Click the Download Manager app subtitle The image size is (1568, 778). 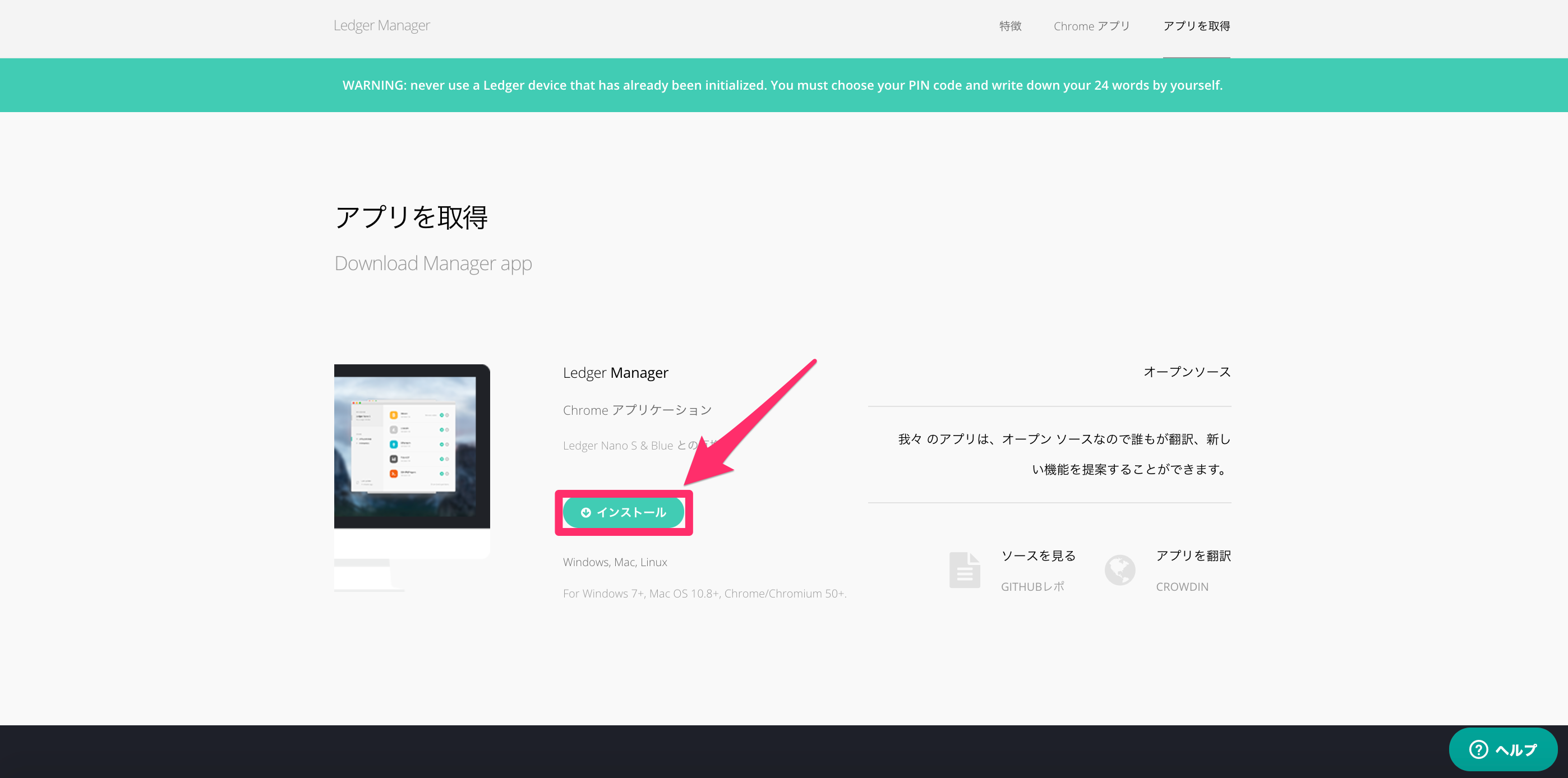click(433, 263)
